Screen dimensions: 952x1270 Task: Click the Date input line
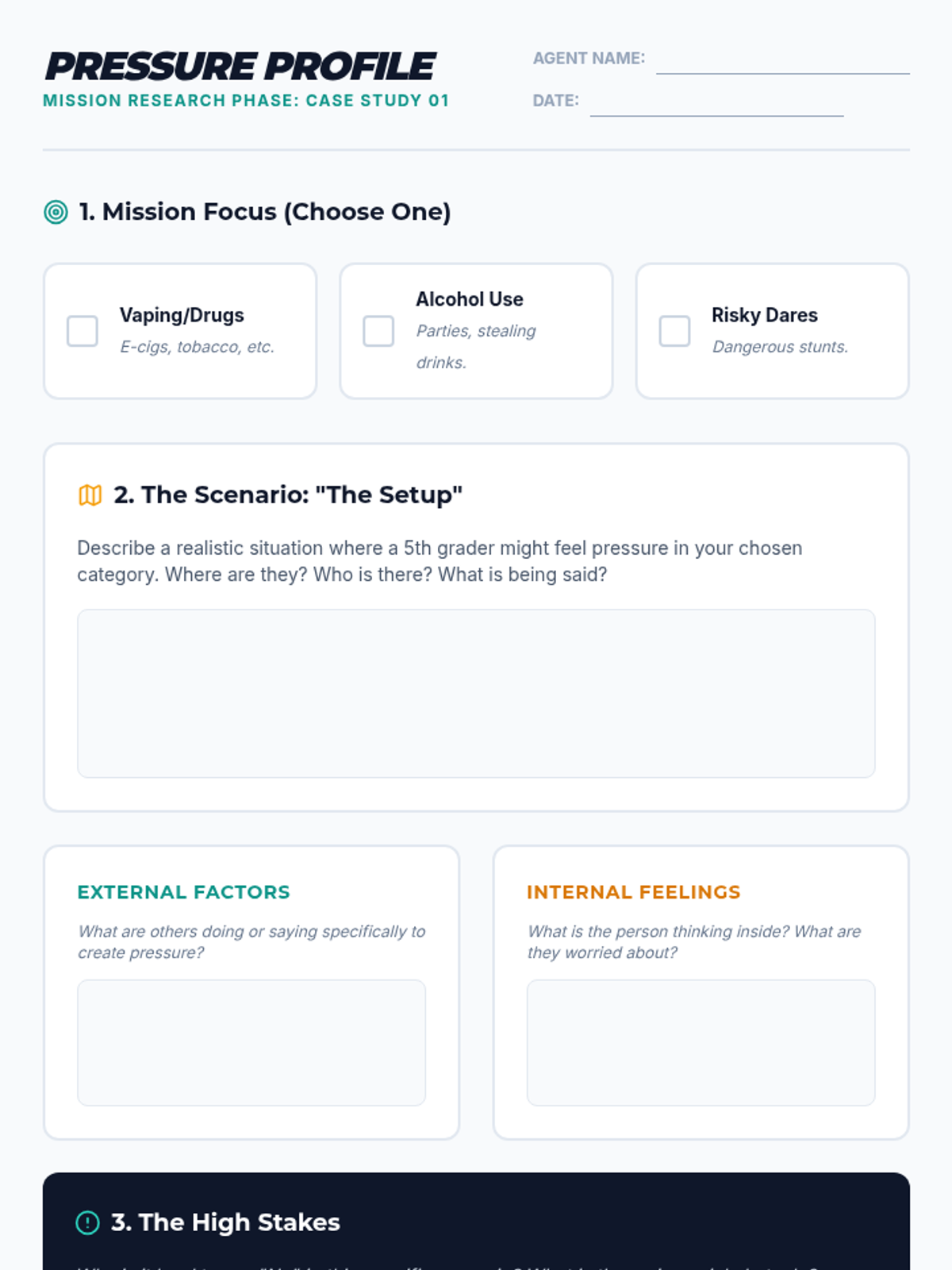point(717,102)
